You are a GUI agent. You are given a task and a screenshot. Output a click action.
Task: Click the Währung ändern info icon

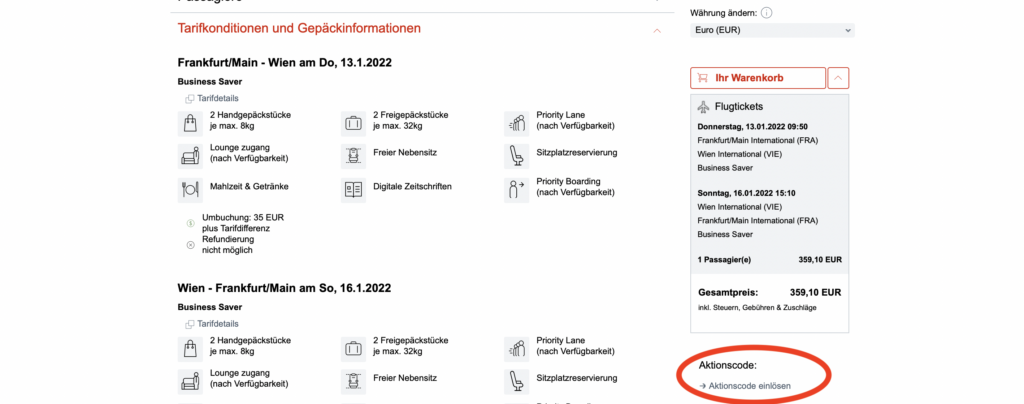(x=767, y=13)
